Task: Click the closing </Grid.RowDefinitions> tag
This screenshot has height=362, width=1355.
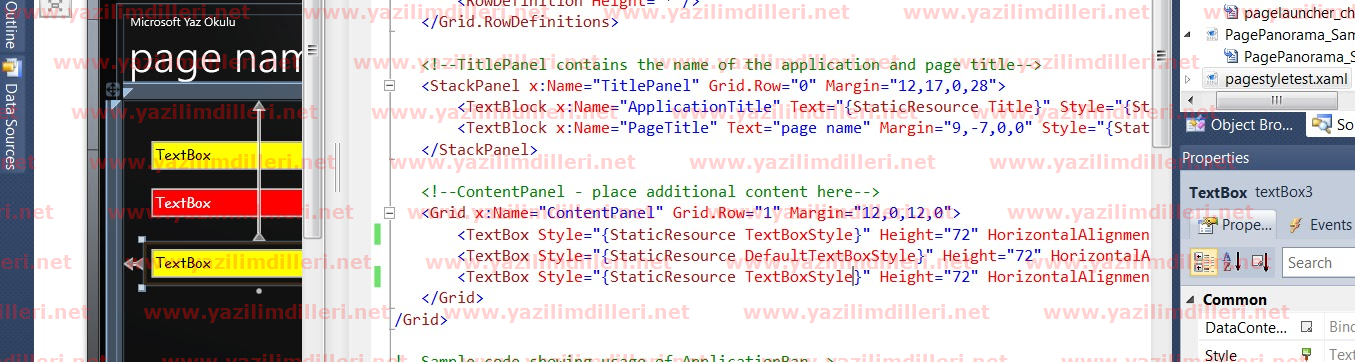Action: click(x=520, y=22)
